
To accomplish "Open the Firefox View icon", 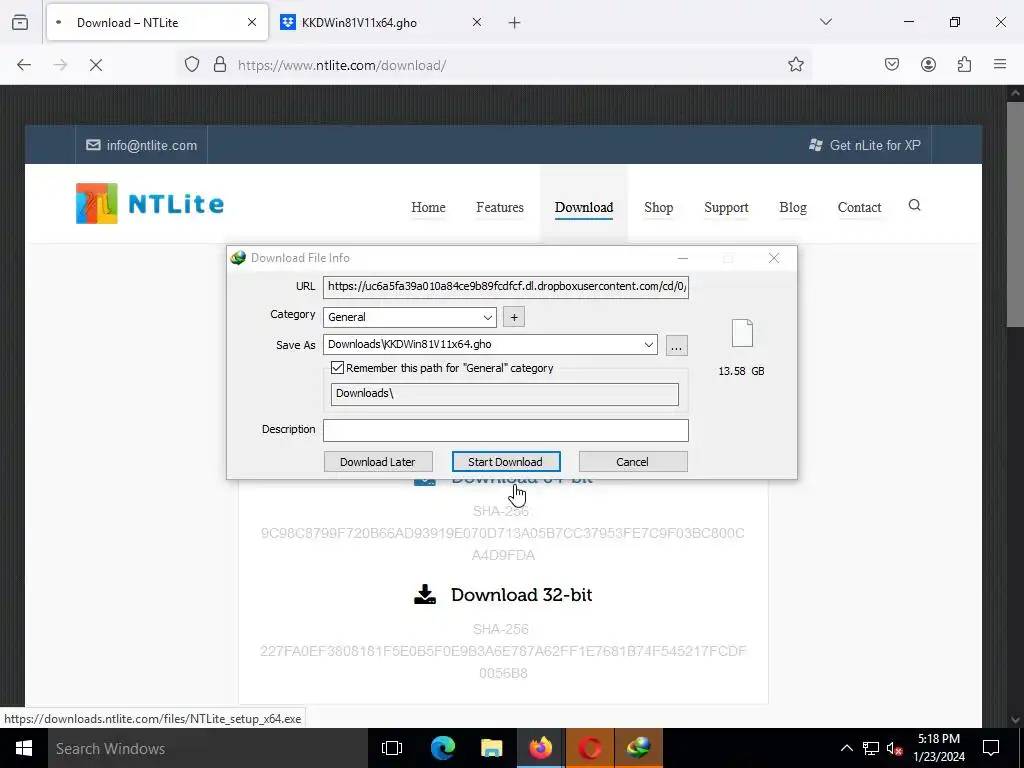I will 20,23.
